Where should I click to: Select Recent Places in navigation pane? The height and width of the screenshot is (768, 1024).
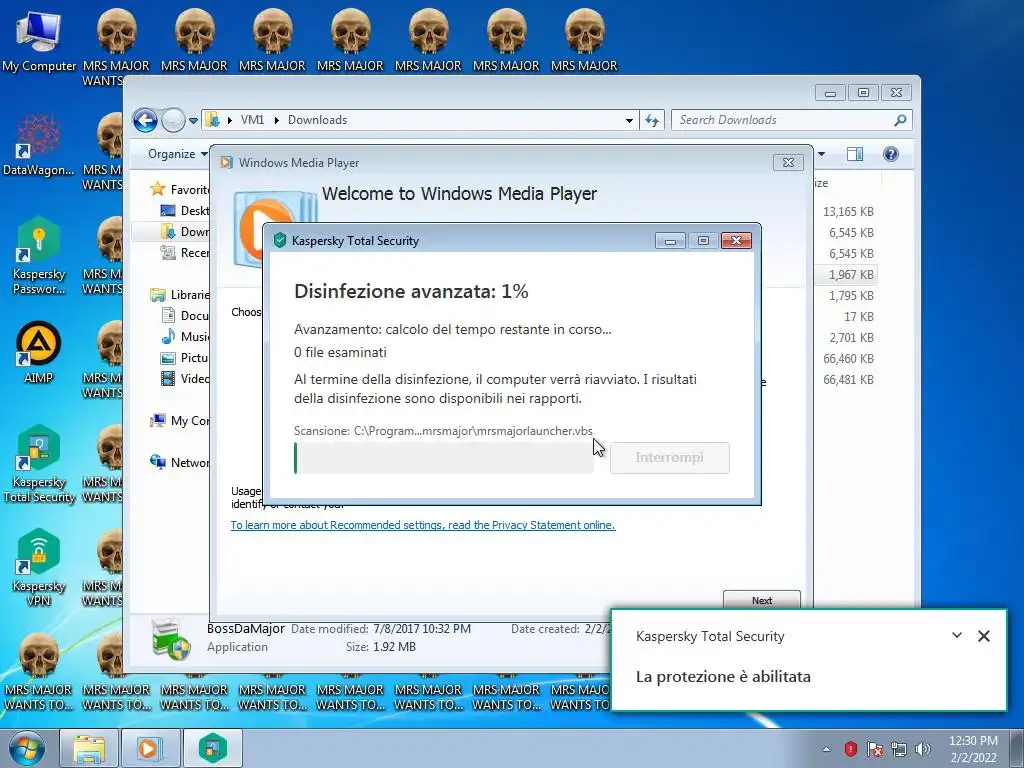(185, 253)
